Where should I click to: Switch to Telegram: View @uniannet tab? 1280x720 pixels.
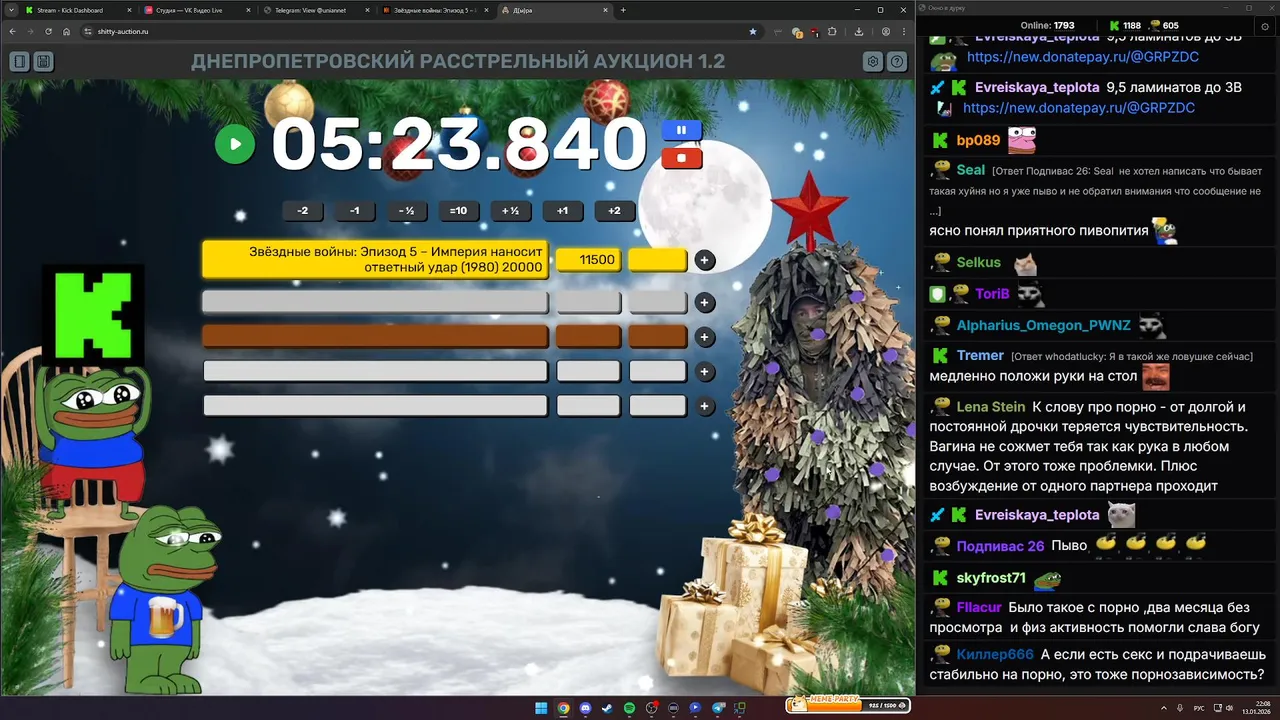[x=315, y=10]
